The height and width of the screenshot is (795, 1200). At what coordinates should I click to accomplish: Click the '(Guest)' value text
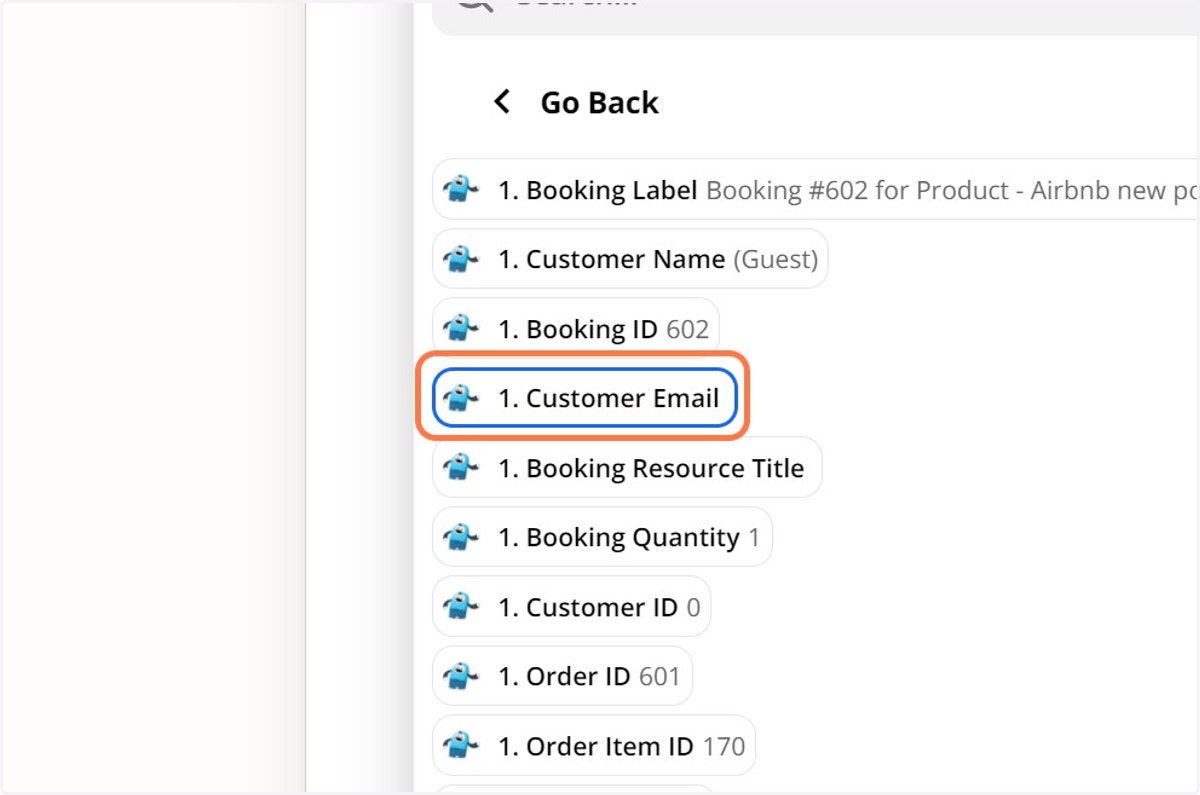[776, 260]
